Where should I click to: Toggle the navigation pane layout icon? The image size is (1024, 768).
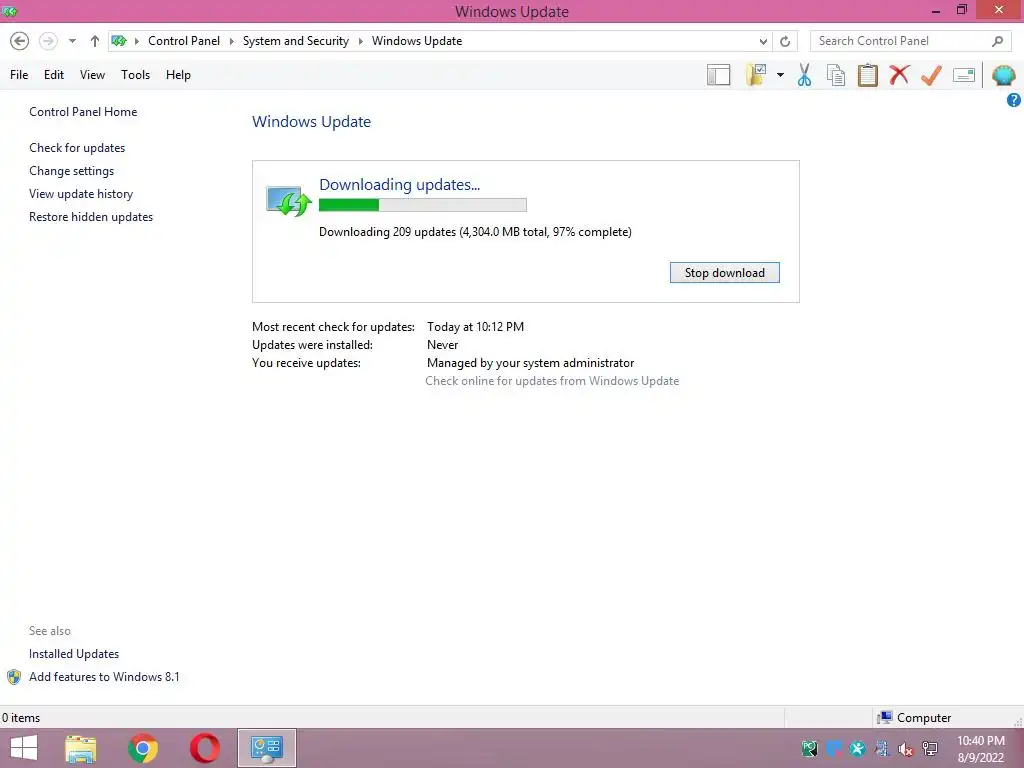point(718,75)
